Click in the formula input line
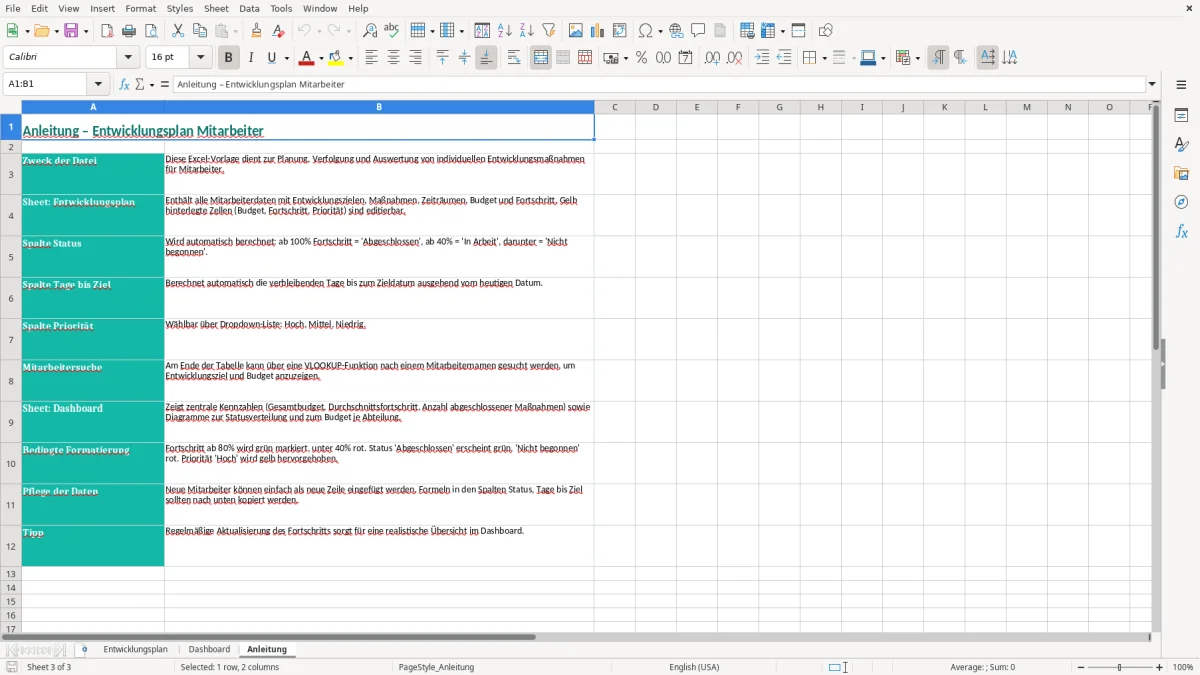The height and width of the screenshot is (675, 1200). tap(658, 84)
